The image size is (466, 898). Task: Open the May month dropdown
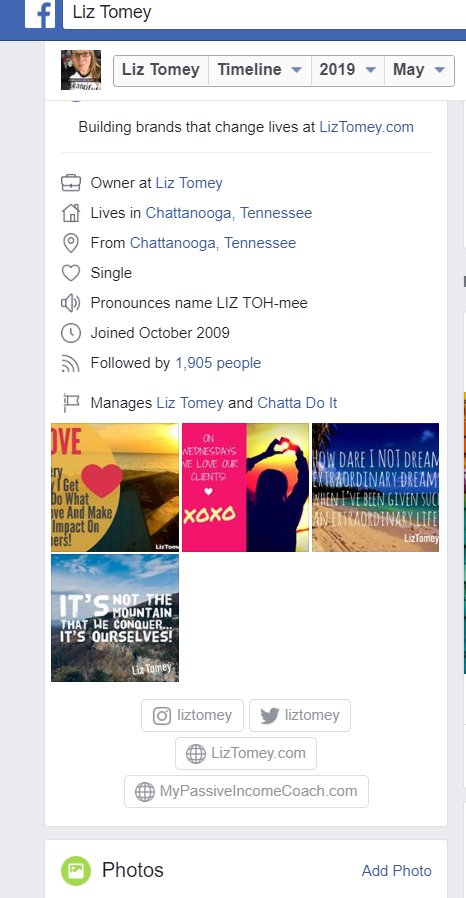coord(419,70)
